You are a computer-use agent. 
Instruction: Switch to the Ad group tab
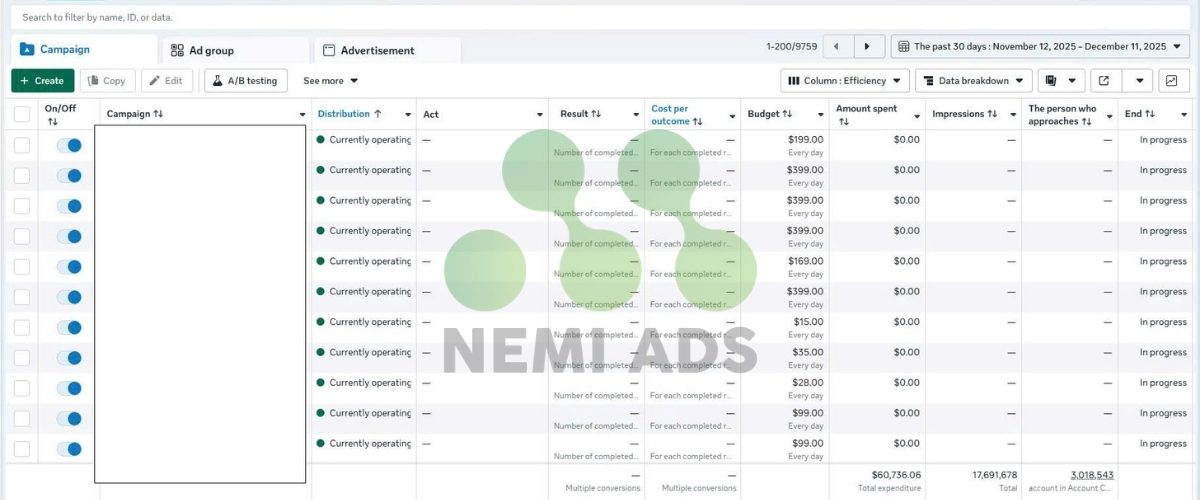pyautogui.click(x=236, y=50)
